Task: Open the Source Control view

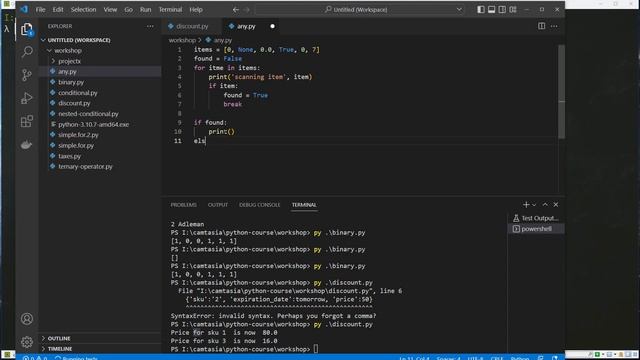Action: pos(27,75)
